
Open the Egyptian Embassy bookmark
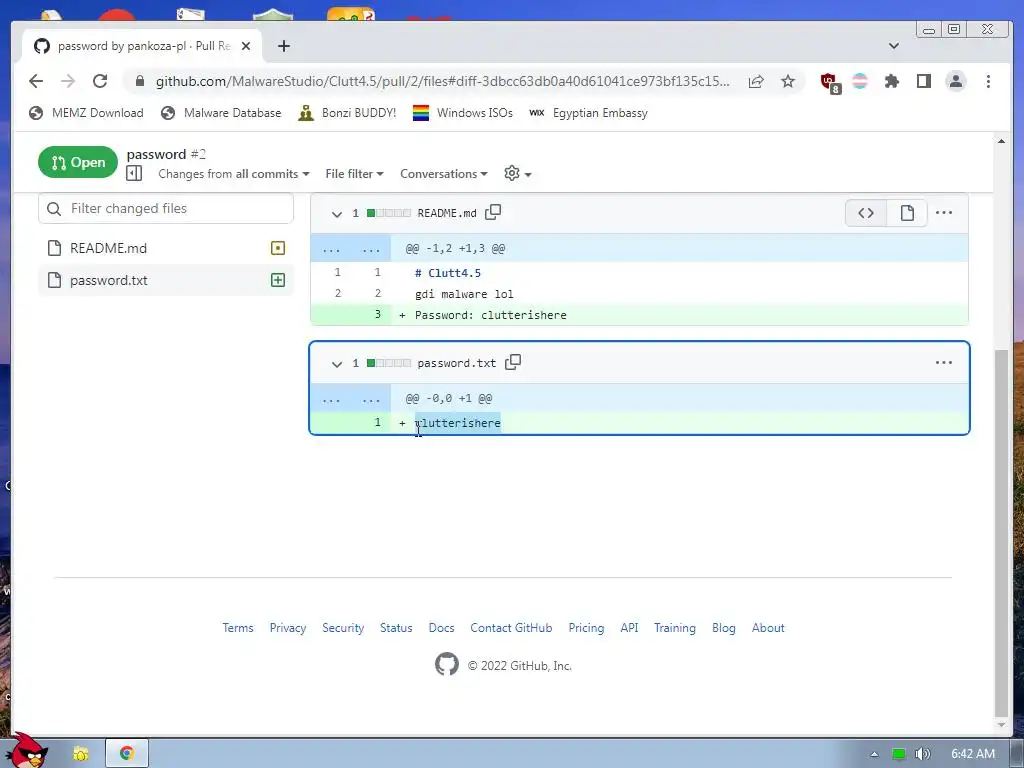[588, 113]
